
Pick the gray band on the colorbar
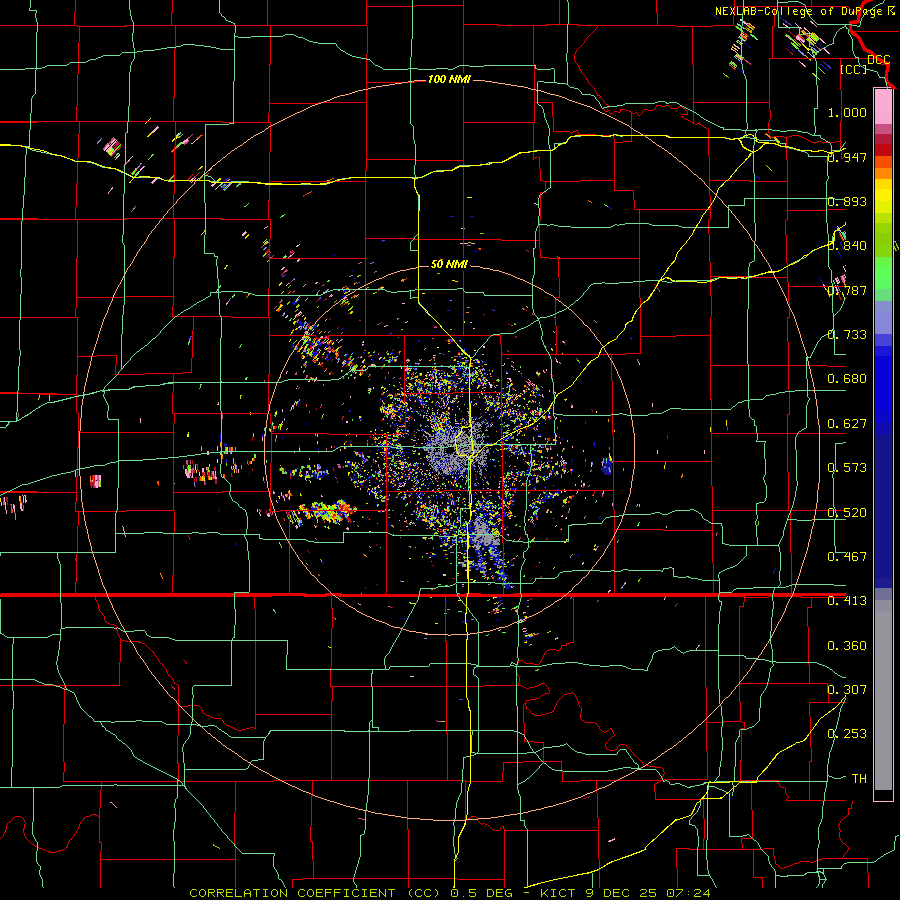point(883,695)
